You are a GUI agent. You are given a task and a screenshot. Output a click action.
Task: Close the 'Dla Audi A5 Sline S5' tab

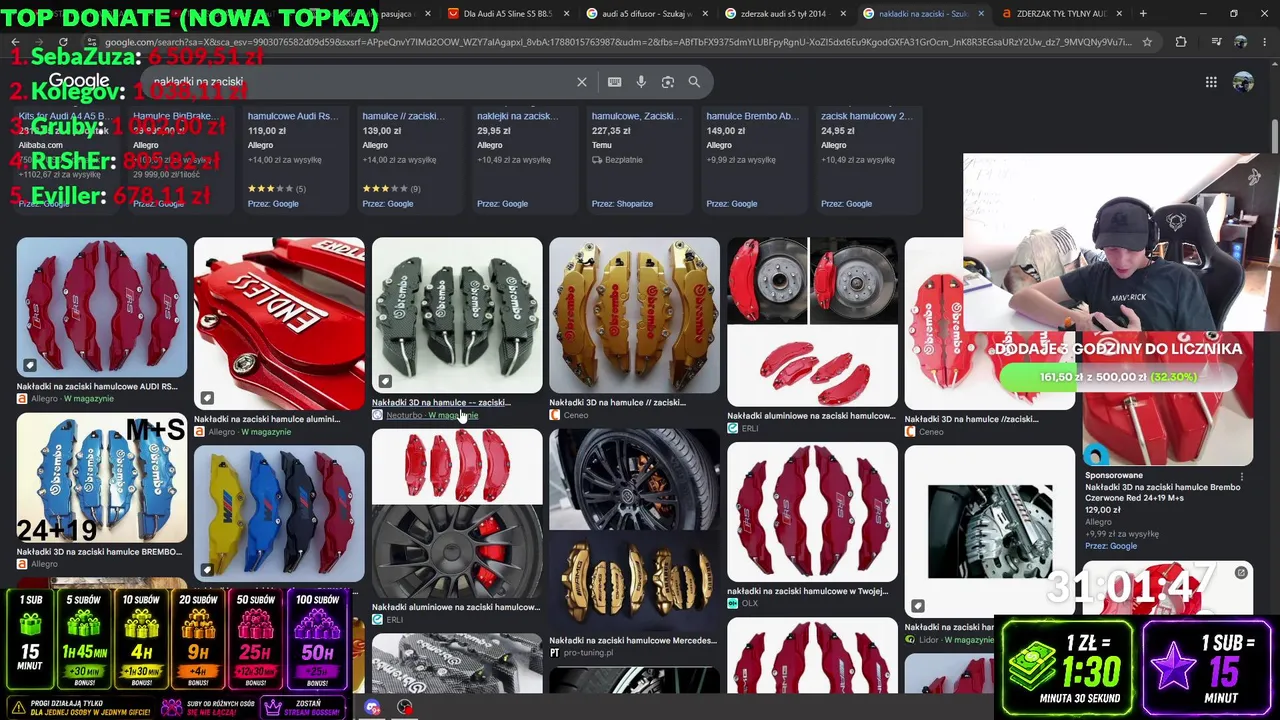[x=566, y=14]
